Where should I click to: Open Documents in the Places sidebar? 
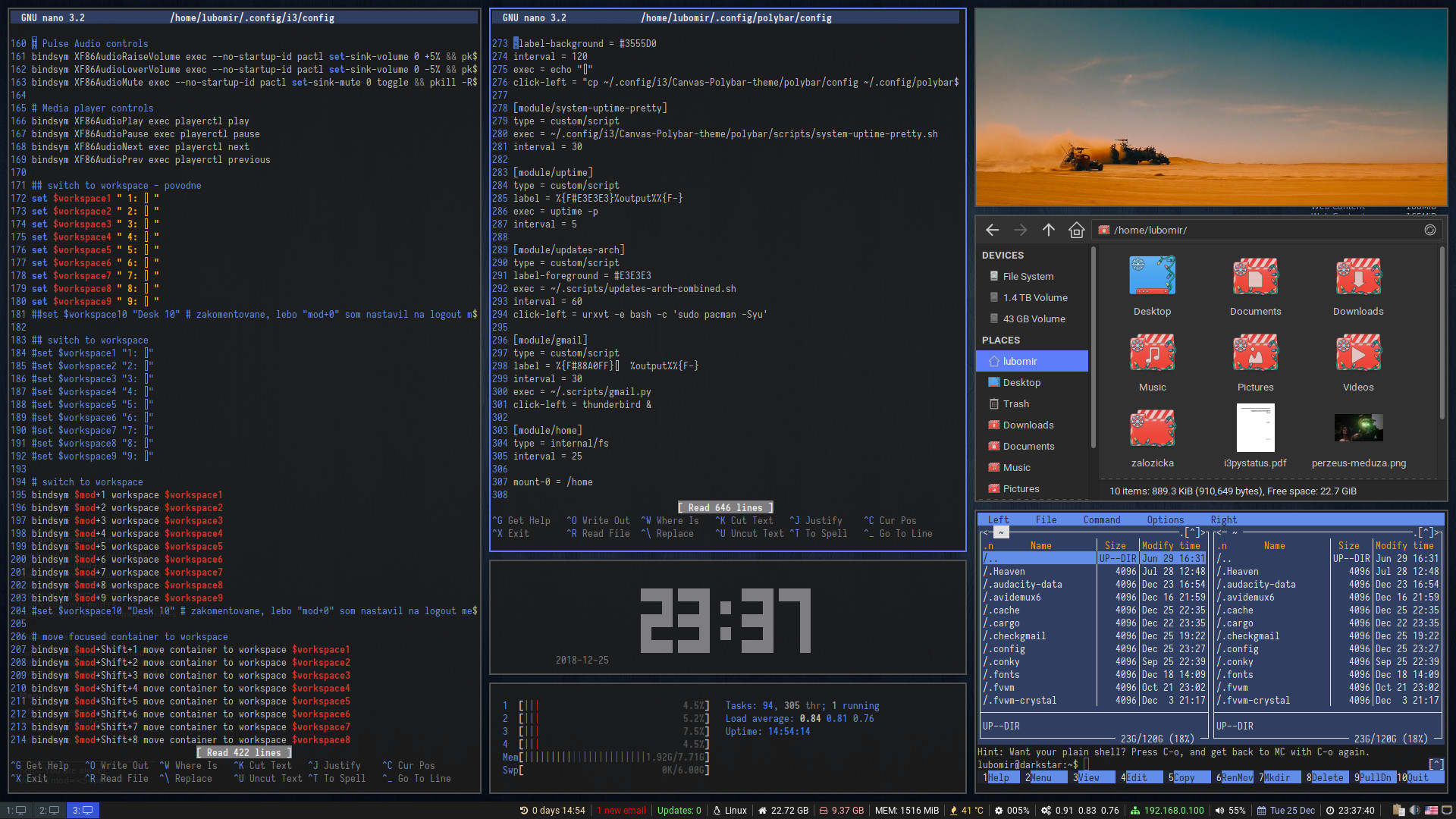[1032, 447]
